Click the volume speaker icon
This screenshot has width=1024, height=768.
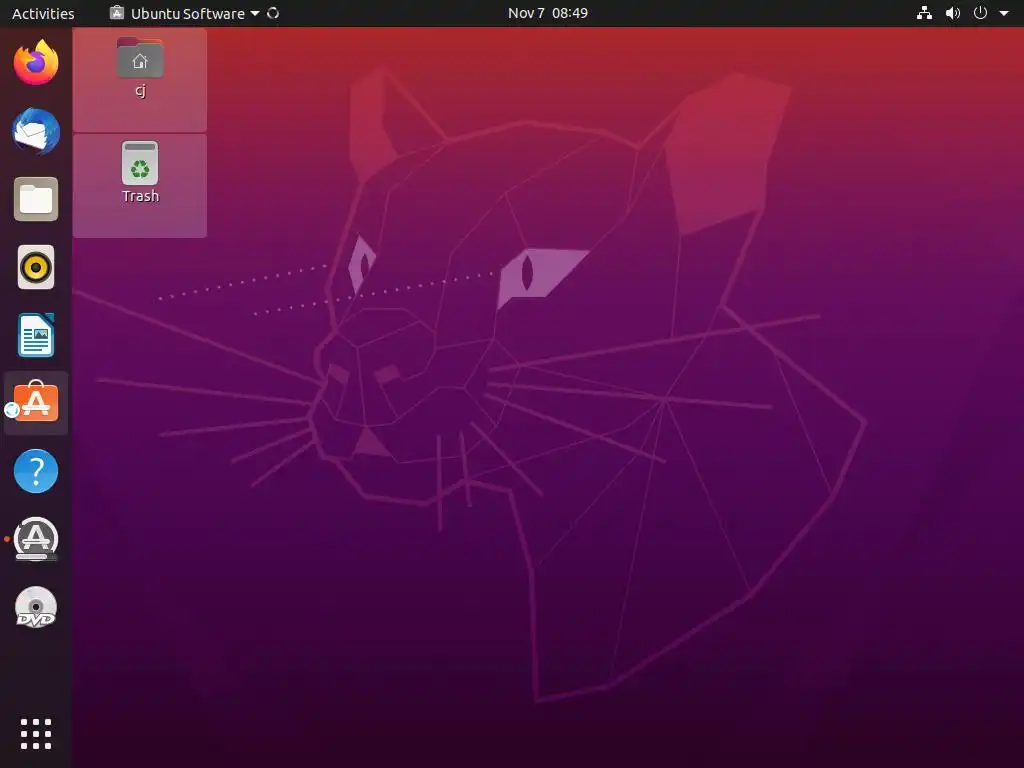[x=953, y=13]
